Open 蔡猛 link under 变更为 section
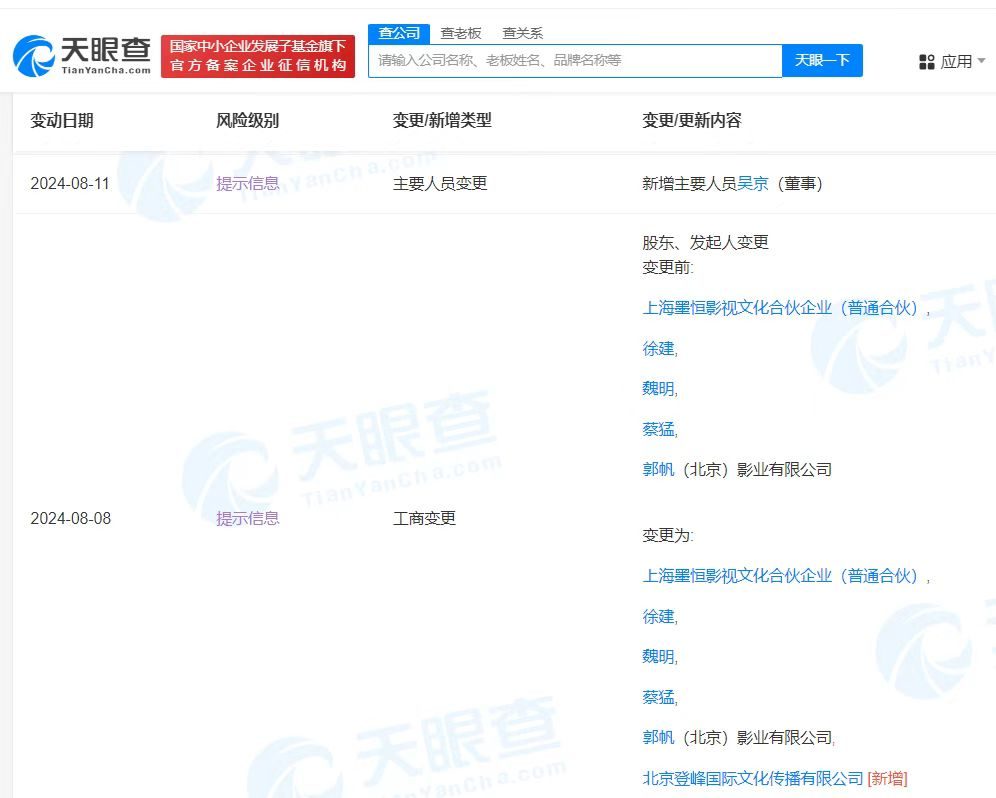 [x=657, y=696]
